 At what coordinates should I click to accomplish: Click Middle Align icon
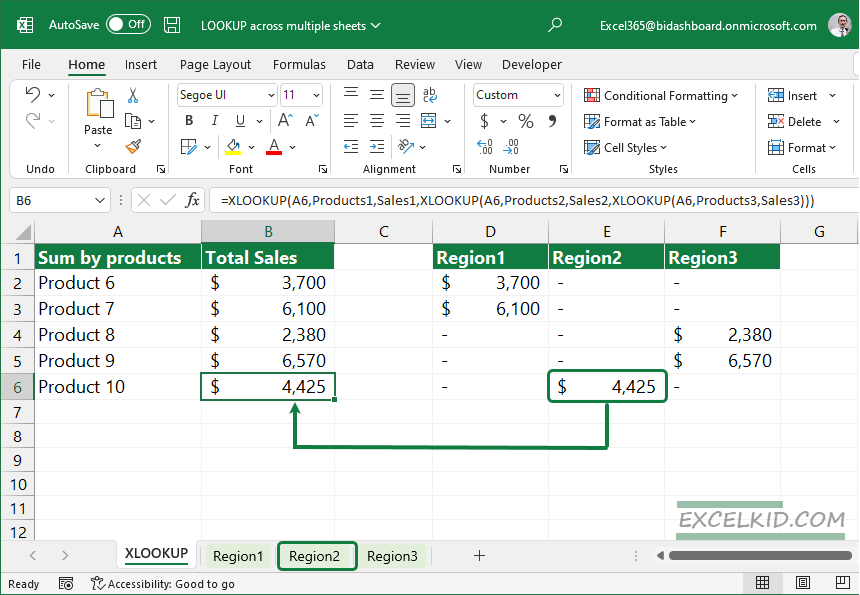pyautogui.click(x=377, y=95)
